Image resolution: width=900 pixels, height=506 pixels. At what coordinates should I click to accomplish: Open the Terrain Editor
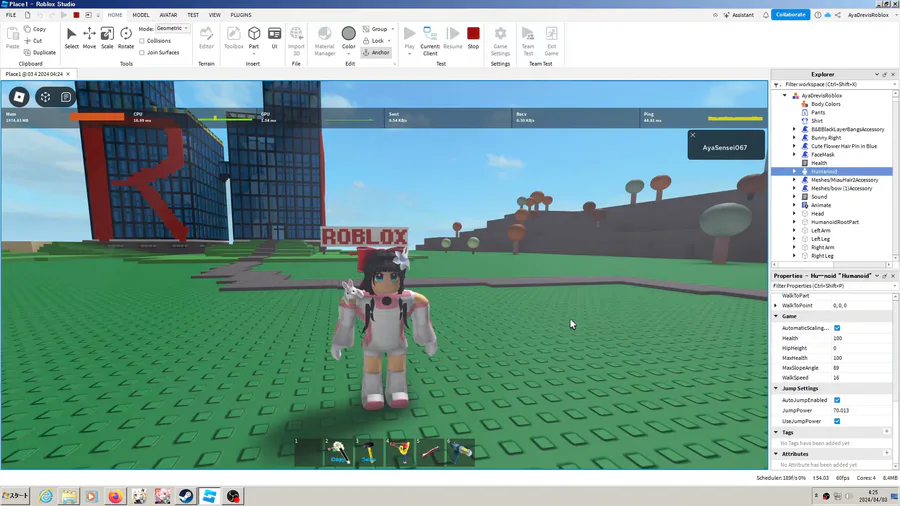(x=206, y=38)
